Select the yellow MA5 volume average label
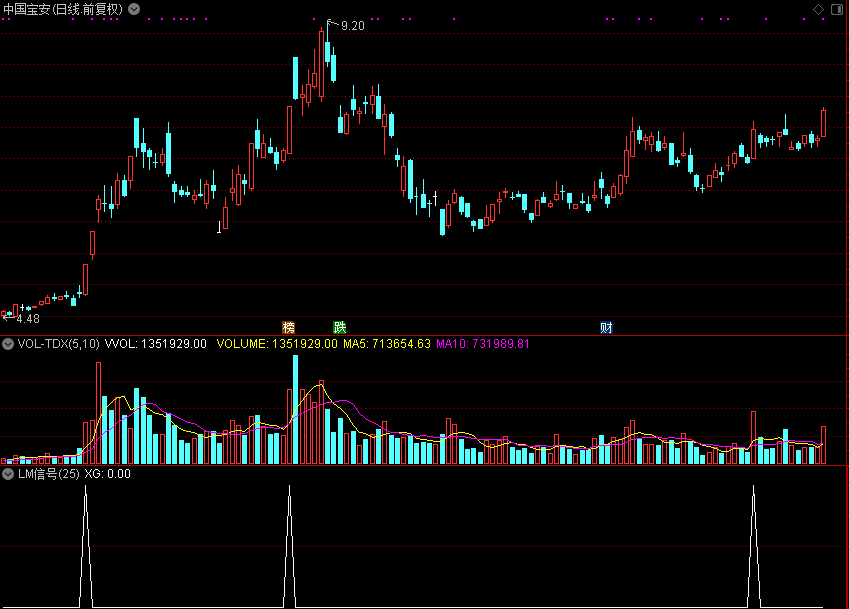The image size is (849, 609). click(386, 344)
